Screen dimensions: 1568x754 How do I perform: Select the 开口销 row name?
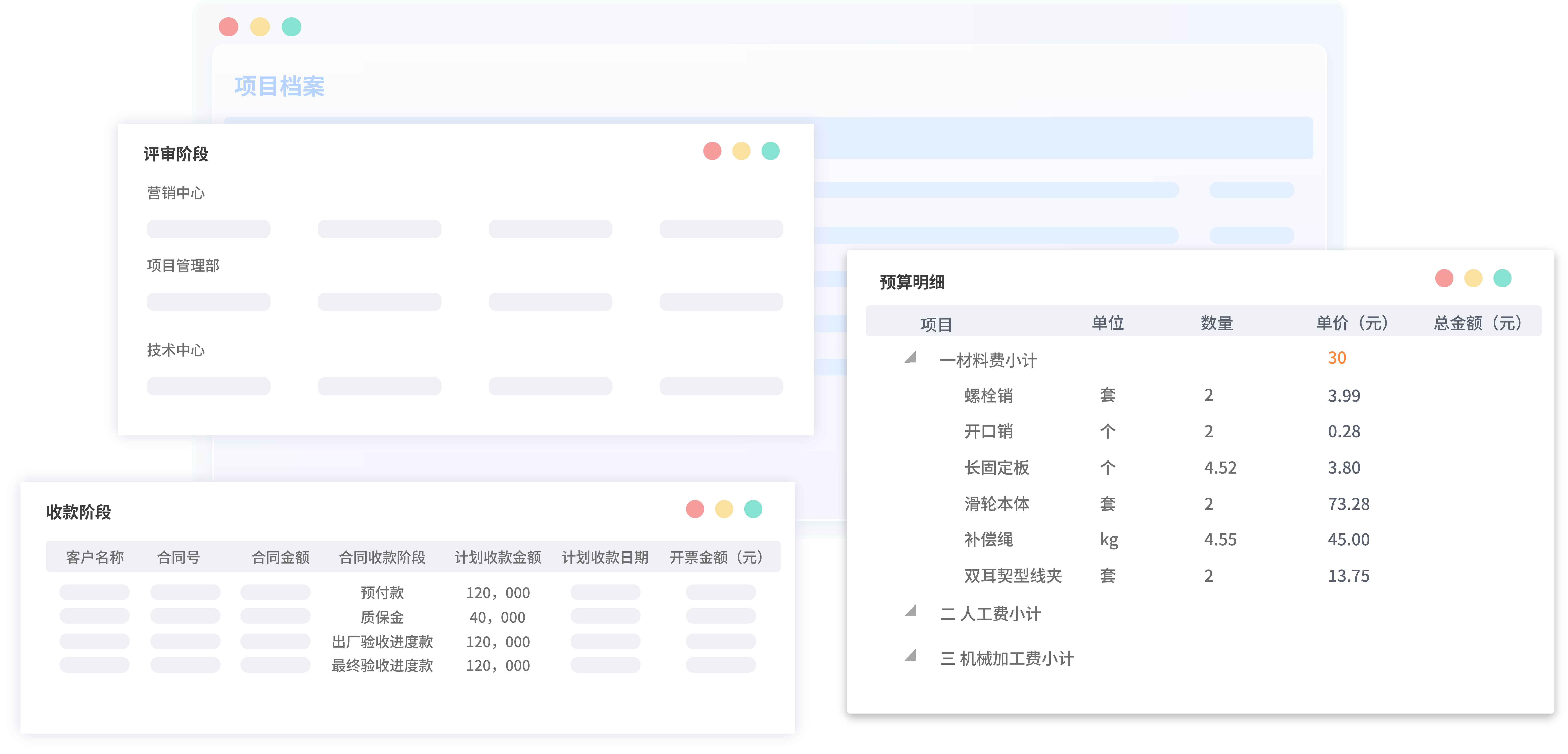pos(989,432)
